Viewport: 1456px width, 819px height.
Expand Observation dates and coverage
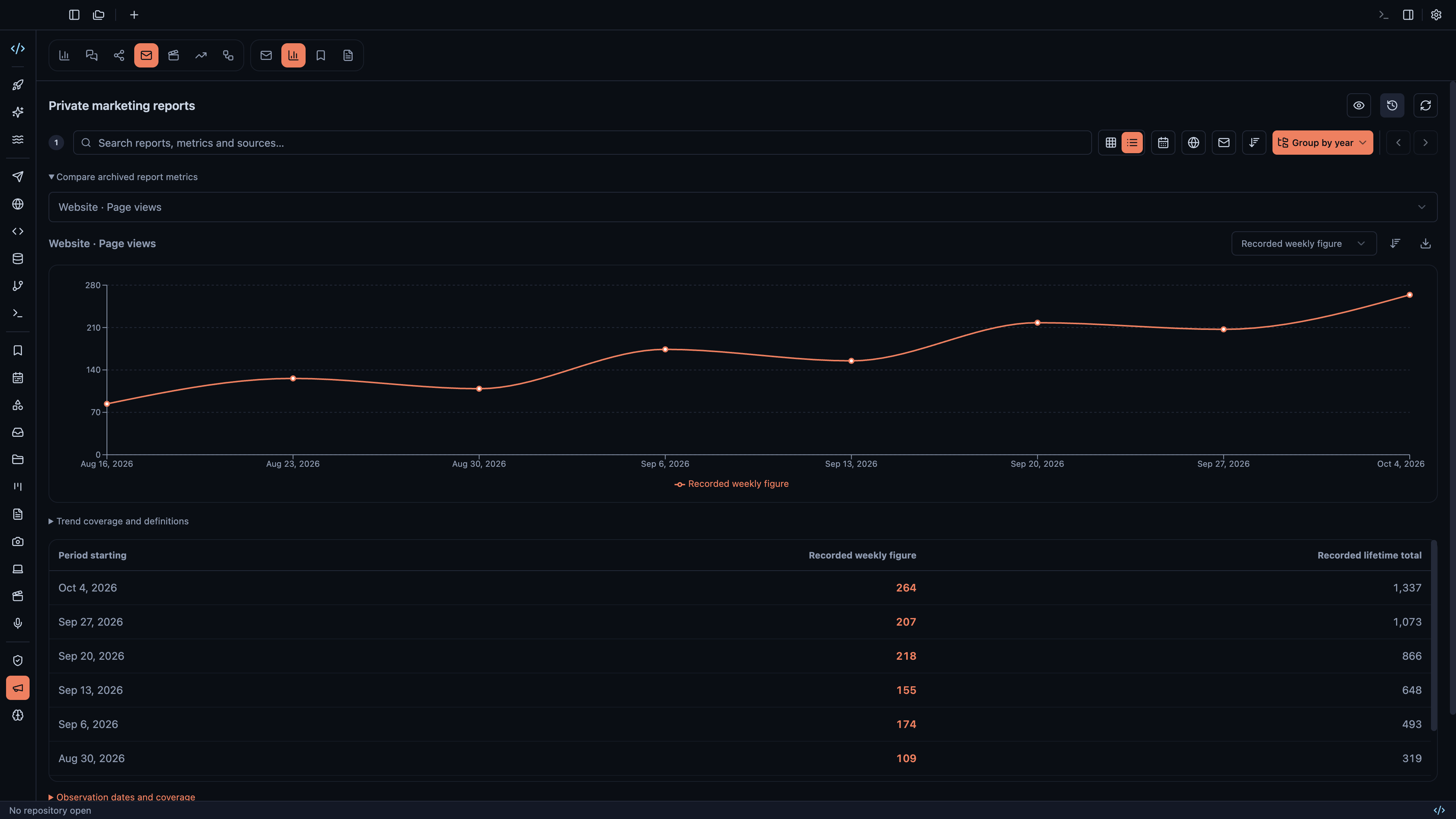click(122, 797)
